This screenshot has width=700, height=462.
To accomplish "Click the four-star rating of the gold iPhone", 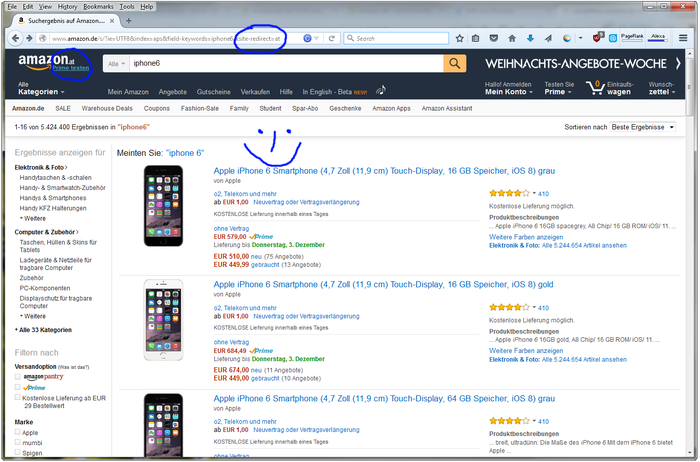I will (x=509, y=308).
